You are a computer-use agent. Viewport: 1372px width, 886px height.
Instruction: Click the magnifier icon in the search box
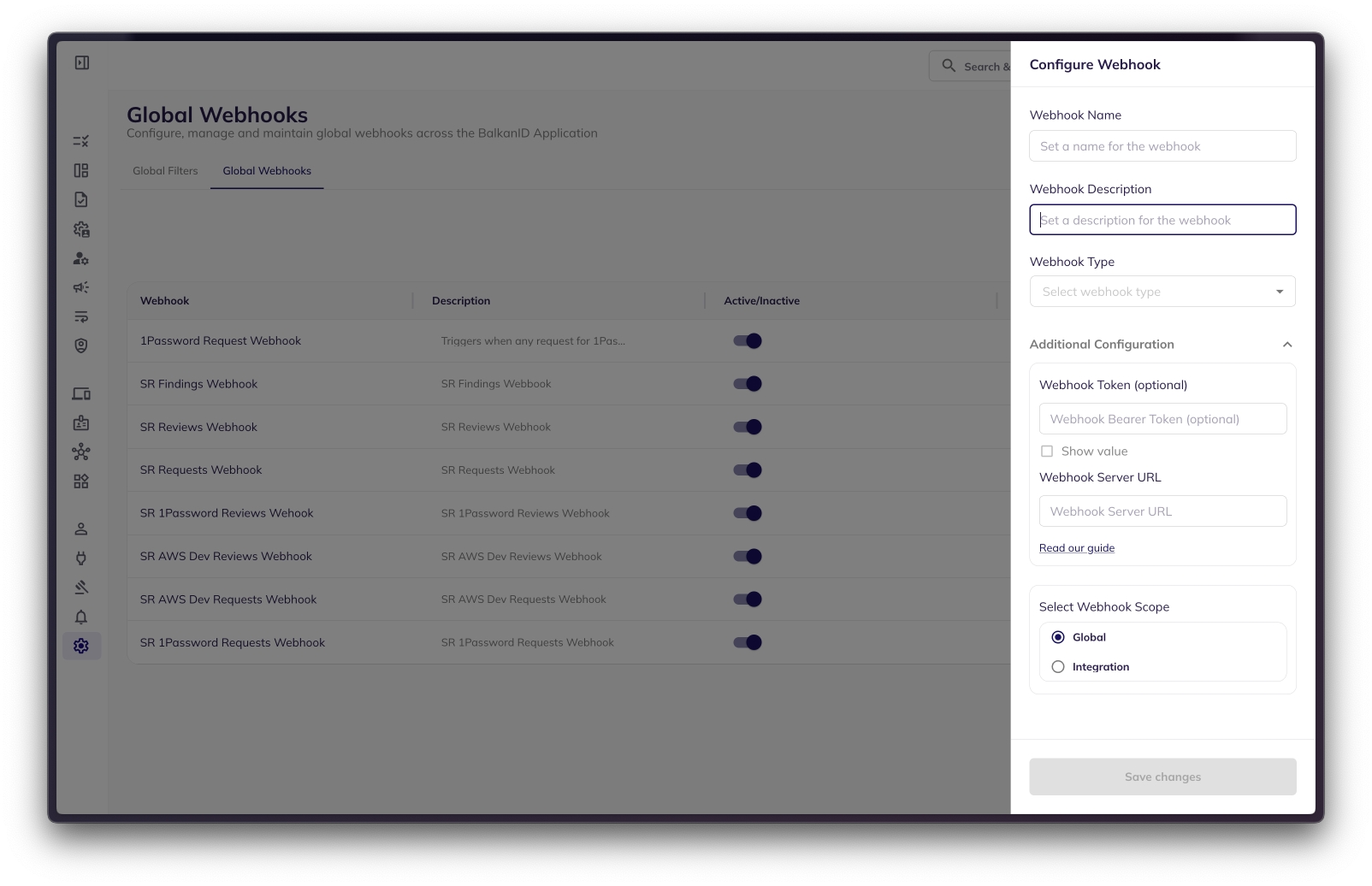[x=949, y=66]
